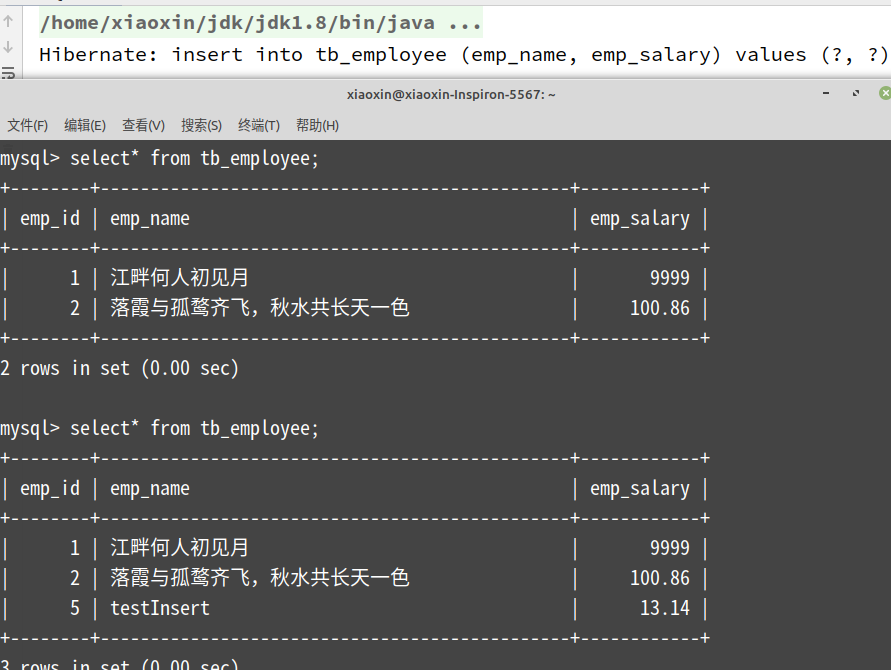Image resolution: width=891 pixels, height=670 pixels.
Task: Open the 搜索(S) menu in terminal
Action: pos(201,125)
